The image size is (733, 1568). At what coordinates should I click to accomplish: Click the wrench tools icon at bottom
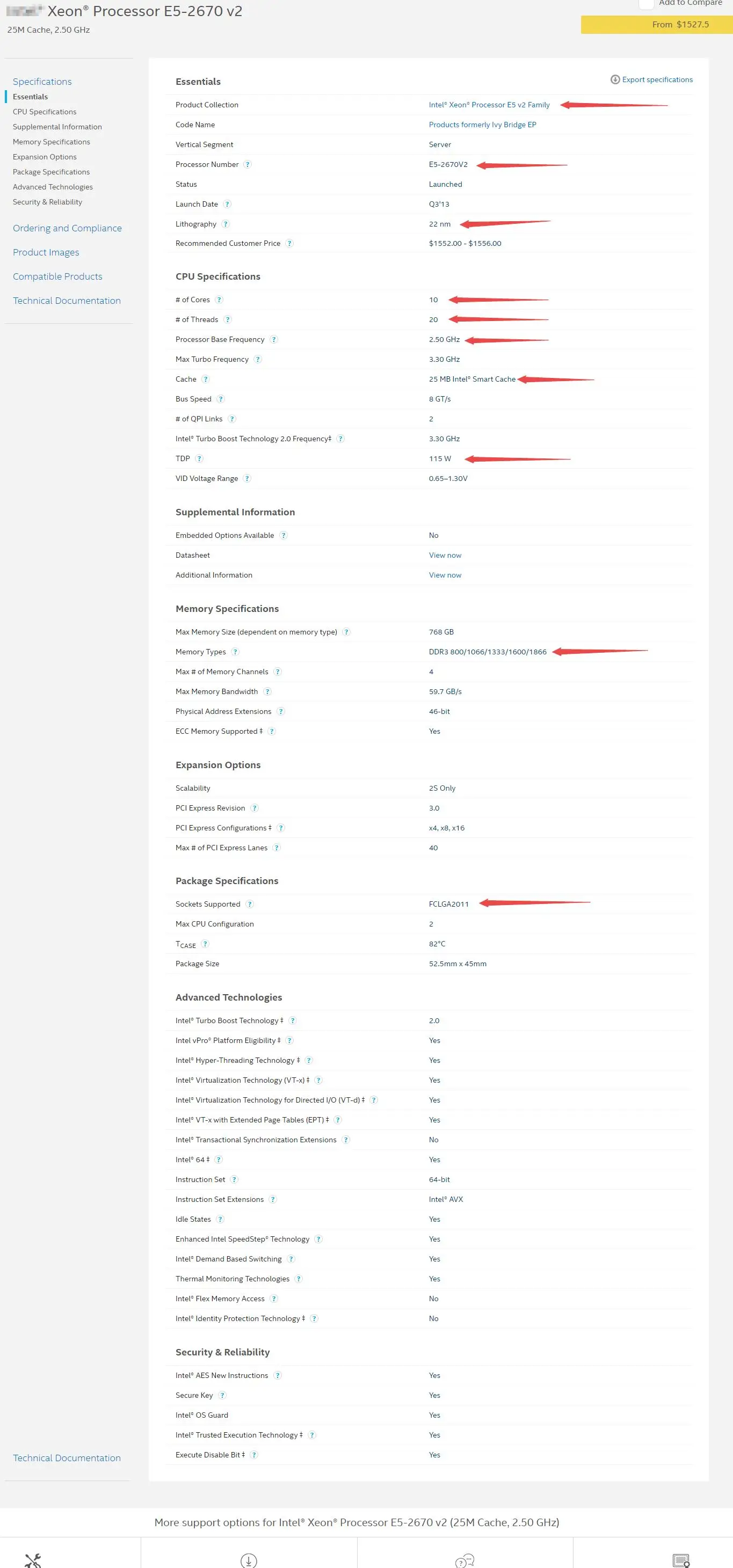tap(33, 1560)
